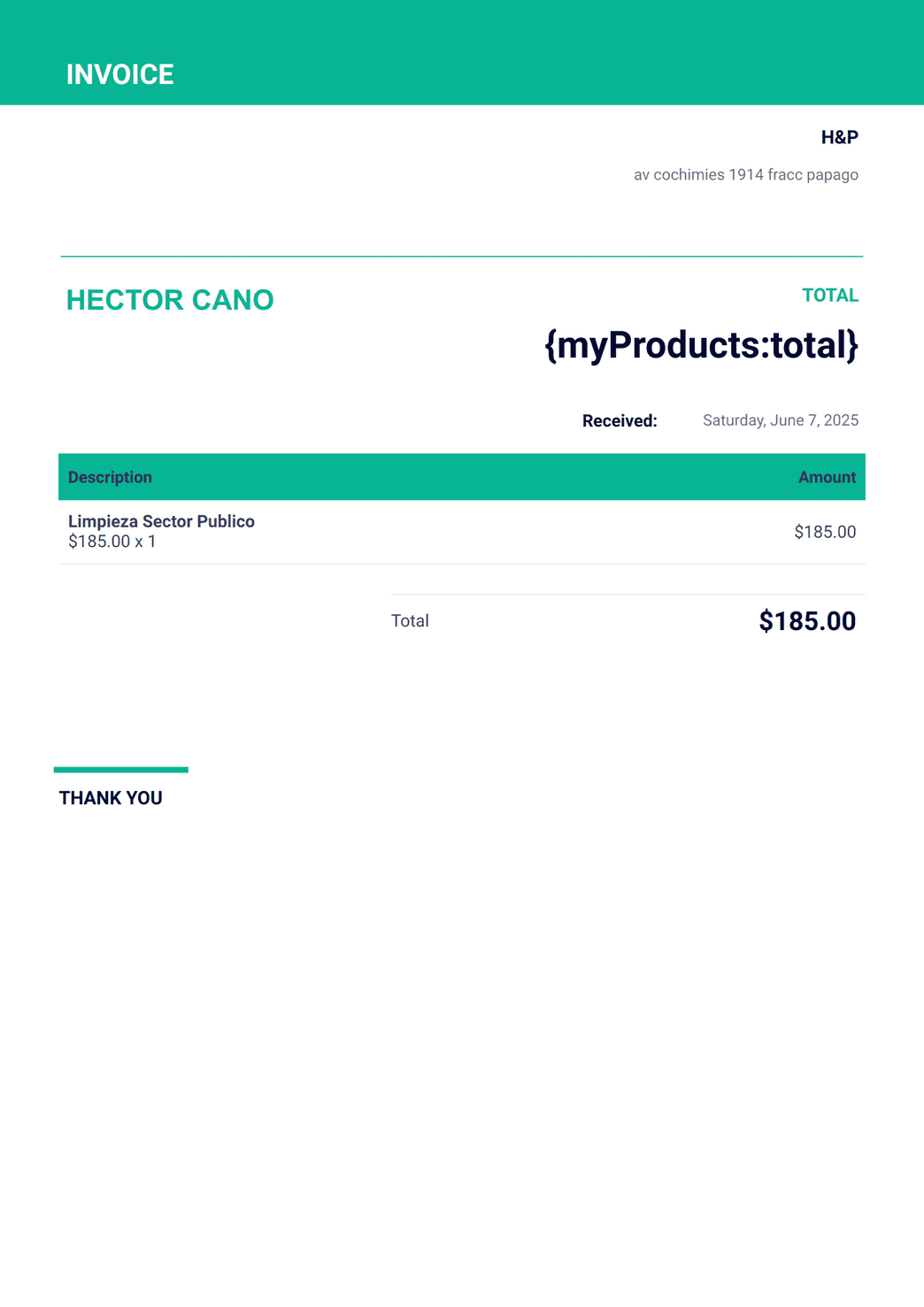The image size is (924, 1307).
Task: Select the bold $185.00 total
Action: (x=807, y=621)
